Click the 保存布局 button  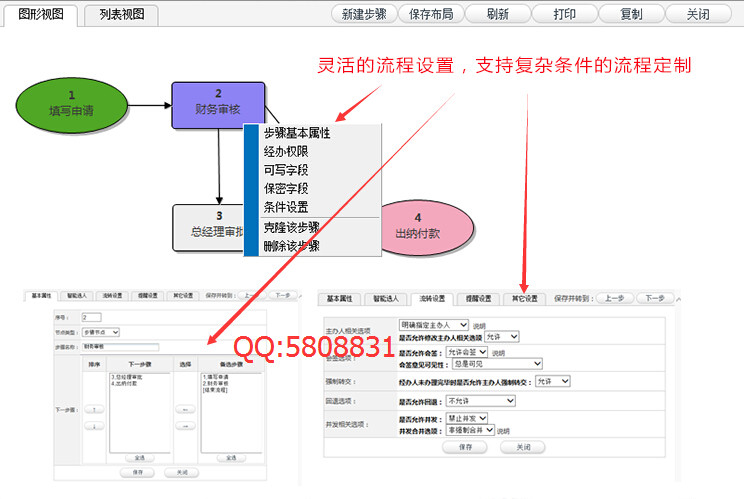point(431,14)
